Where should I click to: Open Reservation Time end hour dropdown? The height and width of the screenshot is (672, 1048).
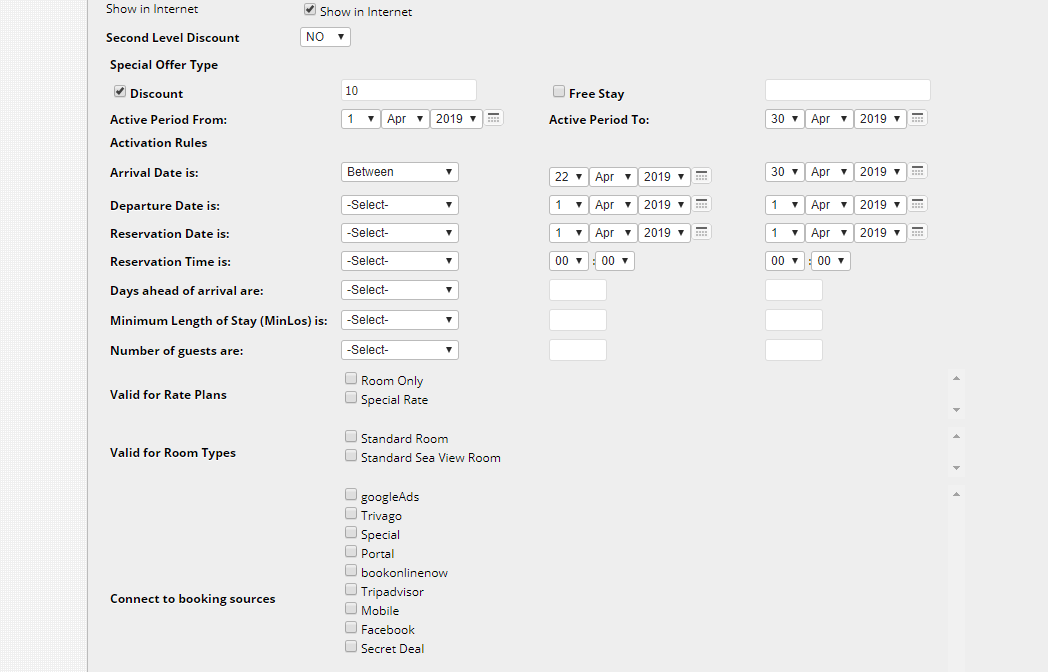(x=784, y=261)
